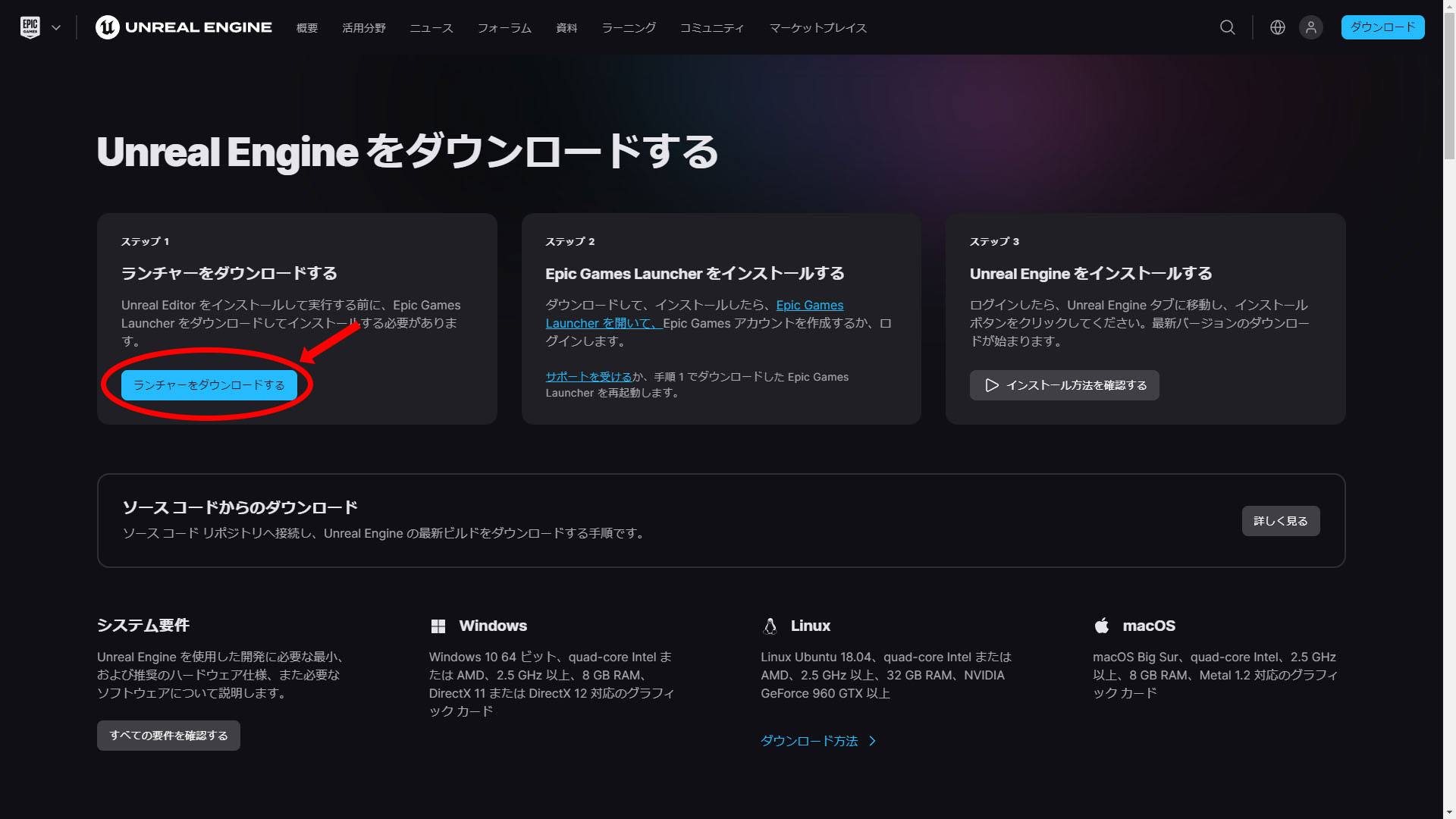Click the Epic Games Launcher をインストールする heading

point(695,274)
